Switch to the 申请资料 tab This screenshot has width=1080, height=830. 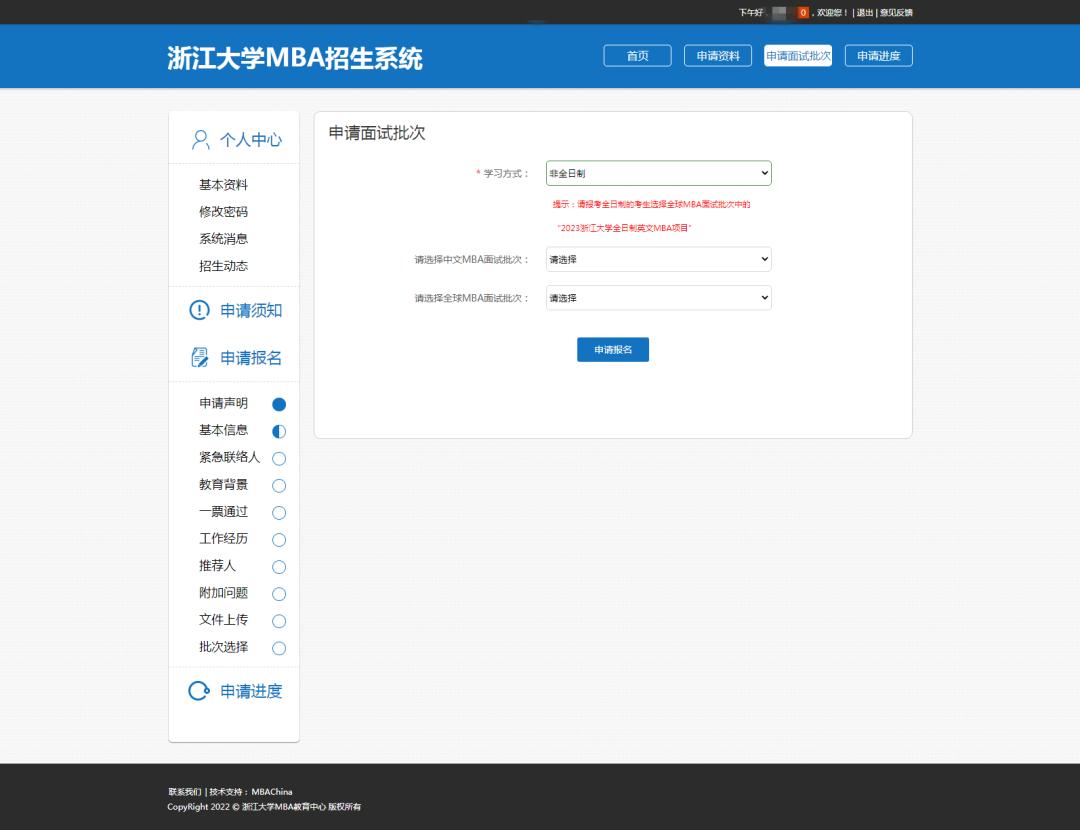pos(717,56)
